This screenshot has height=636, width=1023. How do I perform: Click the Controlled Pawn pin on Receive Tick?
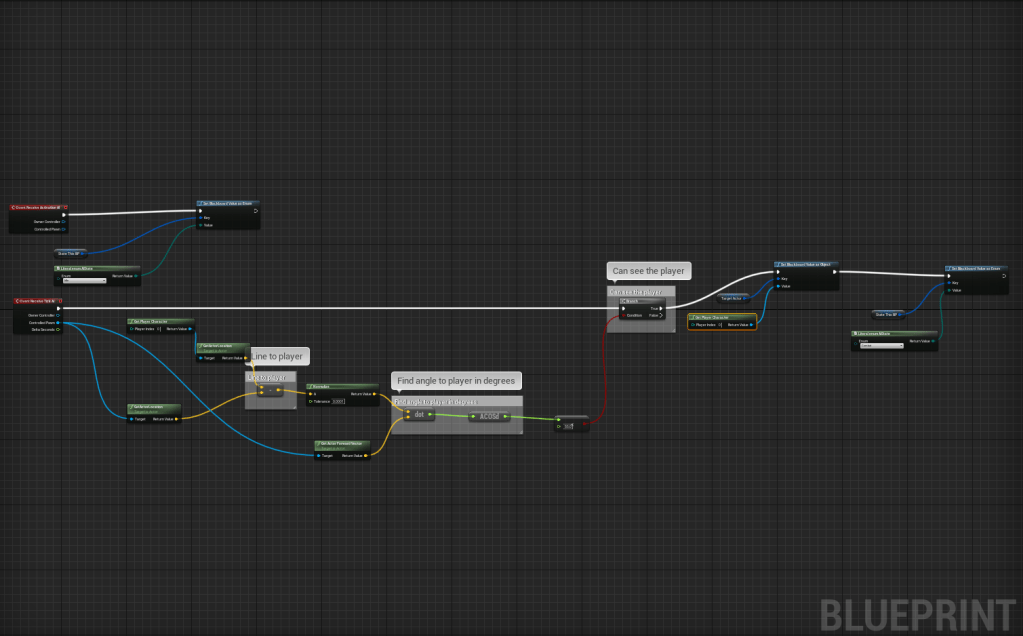59,323
